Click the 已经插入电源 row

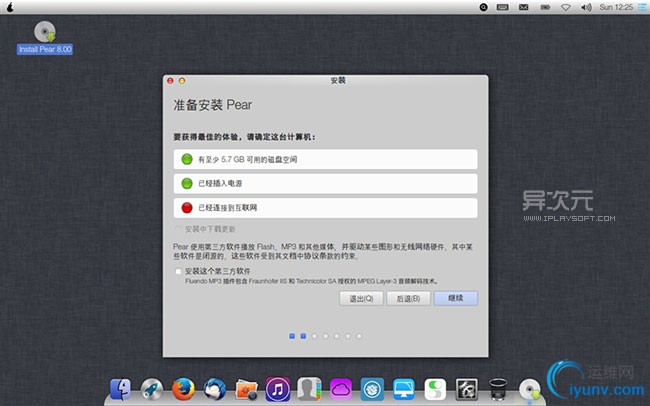tap(325, 183)
